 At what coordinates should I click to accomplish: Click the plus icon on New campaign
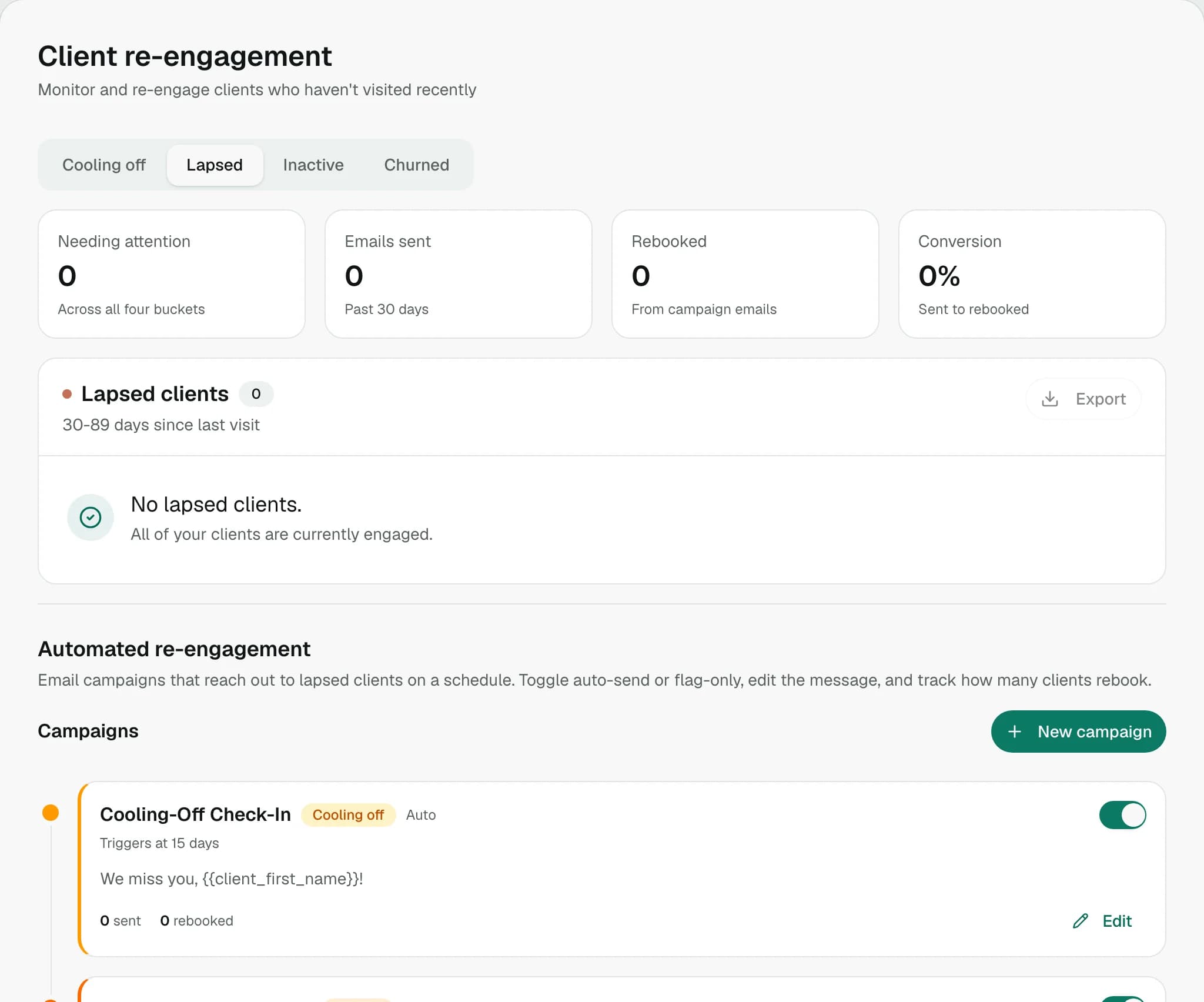[x=1014, y=732]
